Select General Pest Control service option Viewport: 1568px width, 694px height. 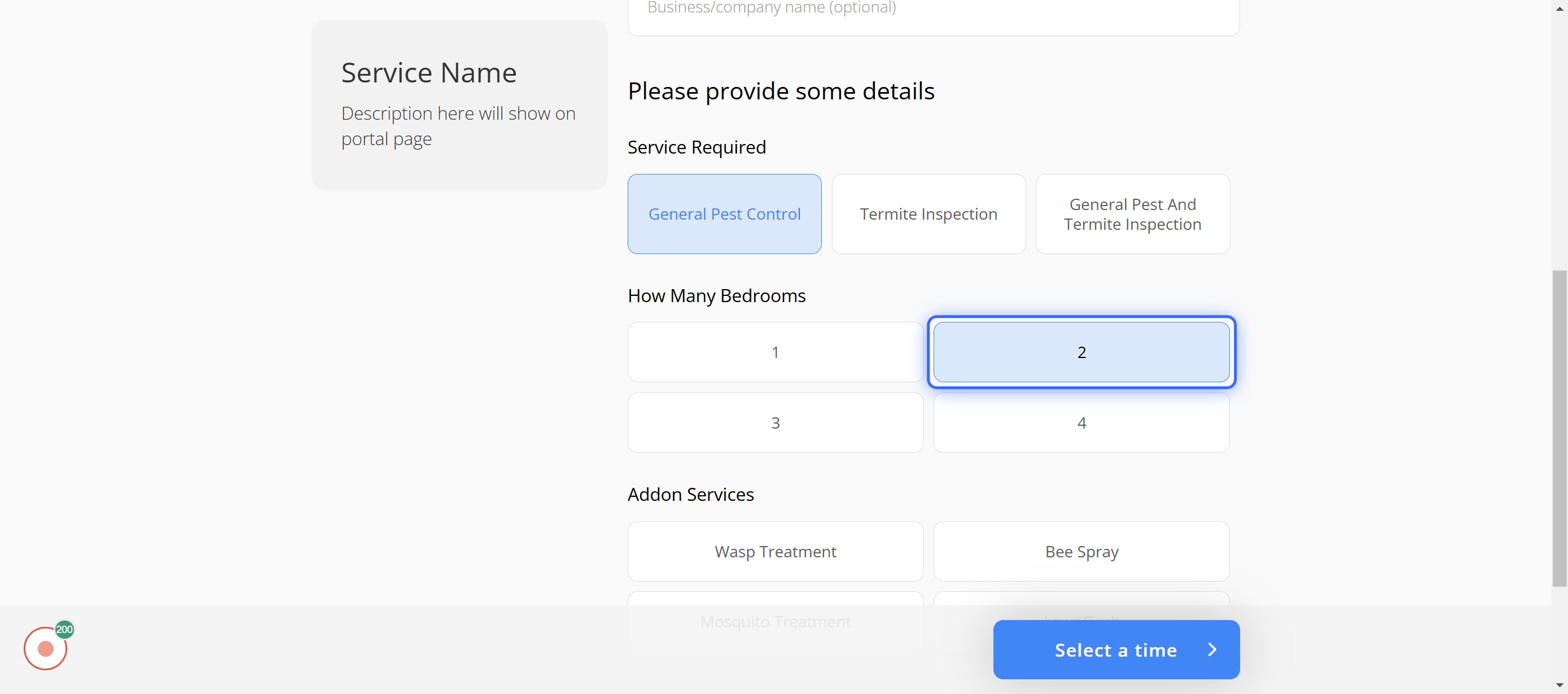(x=724, y=213)
